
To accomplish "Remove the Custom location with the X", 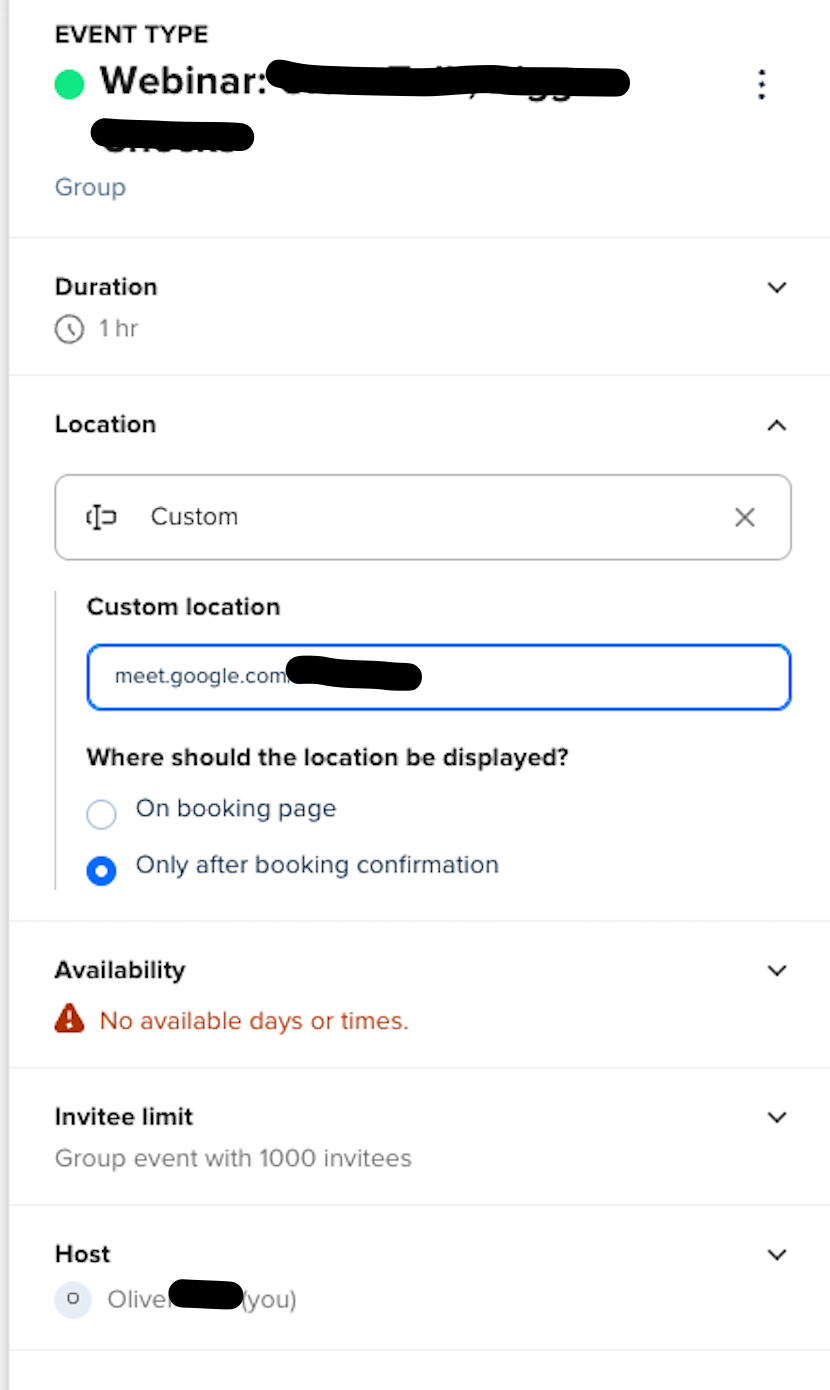I will [745, 517].
